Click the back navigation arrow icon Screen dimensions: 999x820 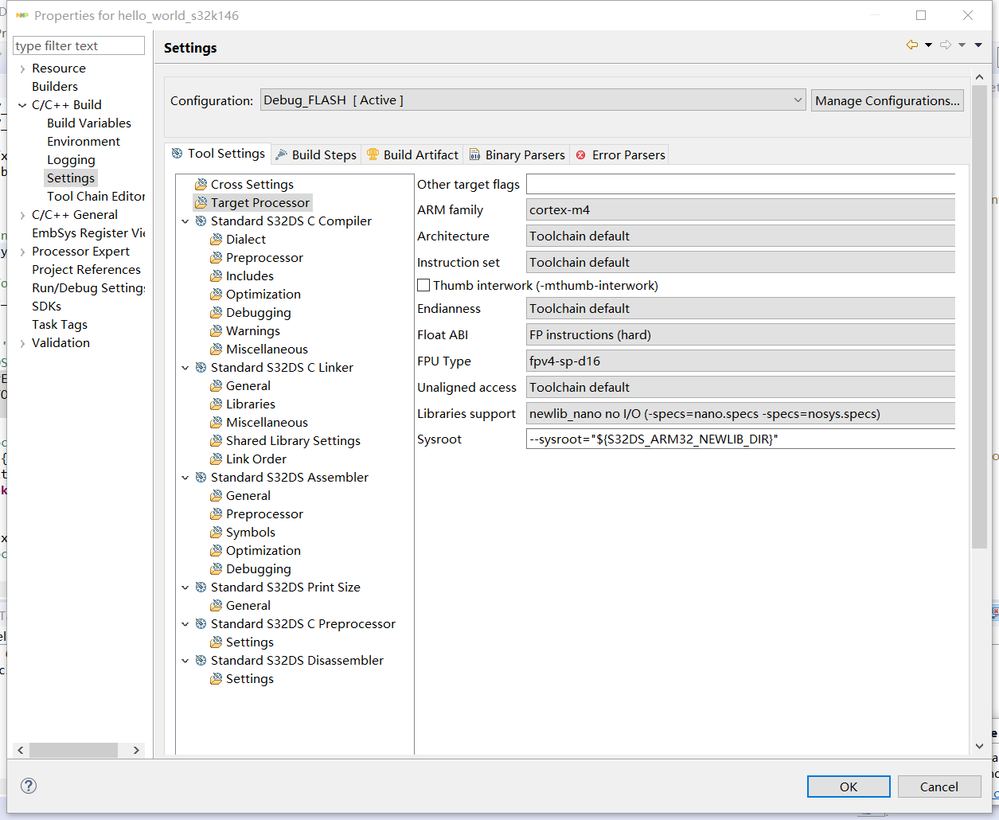(912, 45)
